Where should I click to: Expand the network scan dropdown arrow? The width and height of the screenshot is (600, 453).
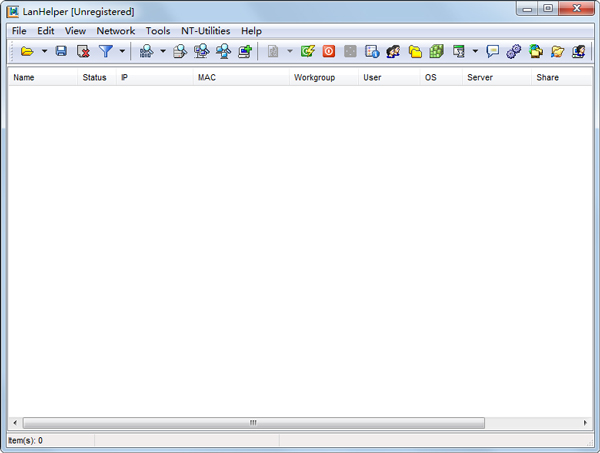163,51
